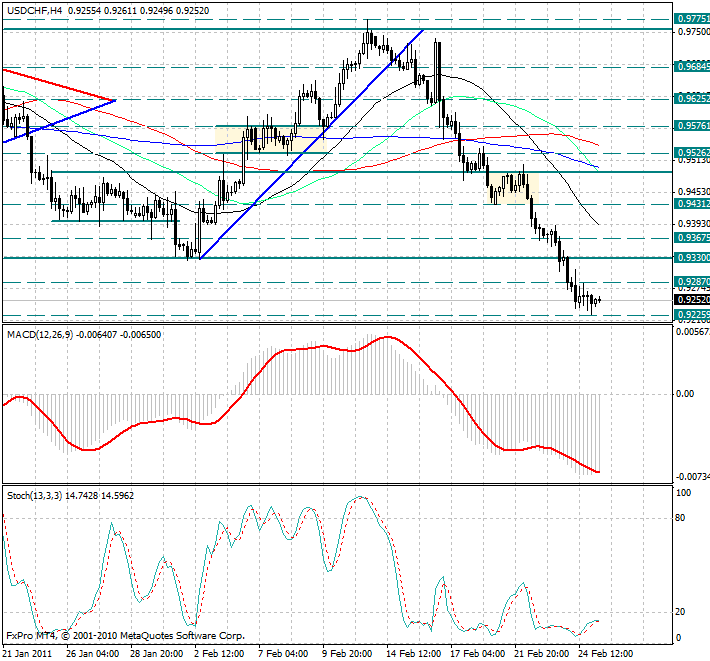The height and width of the screenshot is (661, 710).
Task: Click the 21 Jan 2011 date label
Action: click(x=27, y=654)
